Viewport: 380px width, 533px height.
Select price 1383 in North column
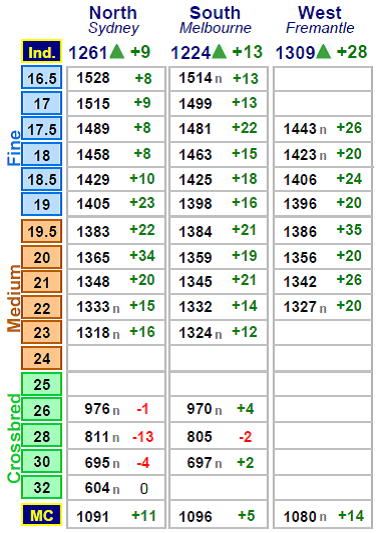pos(93,232)
